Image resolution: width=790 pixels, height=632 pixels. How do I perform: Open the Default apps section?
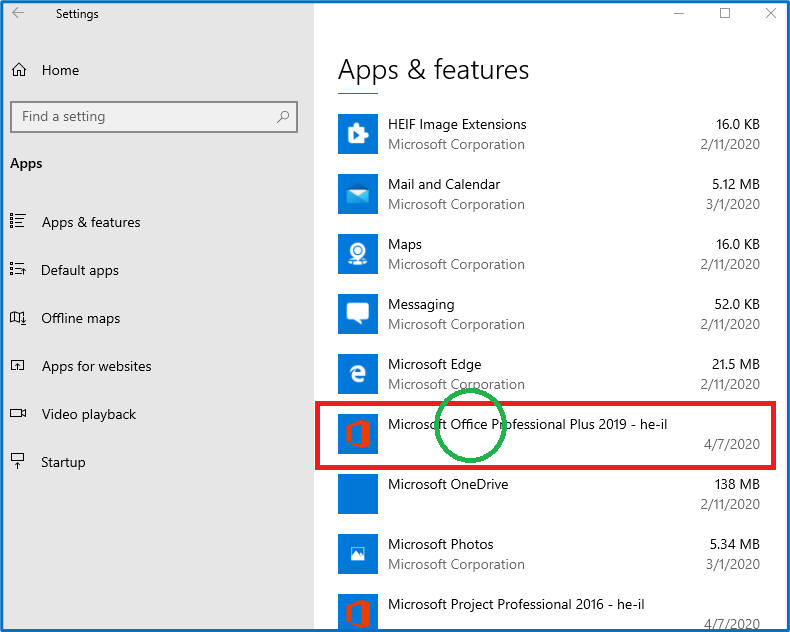(79, 270)
